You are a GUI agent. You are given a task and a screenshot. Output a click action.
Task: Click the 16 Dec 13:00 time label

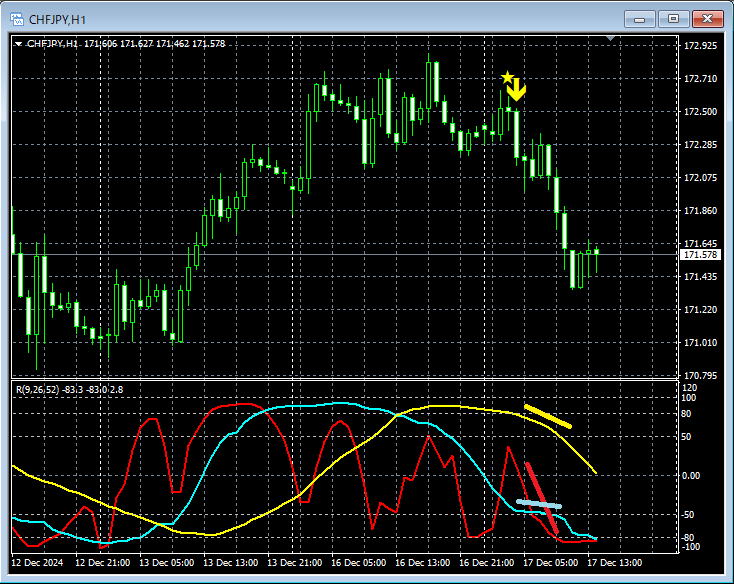coord(422,562)
